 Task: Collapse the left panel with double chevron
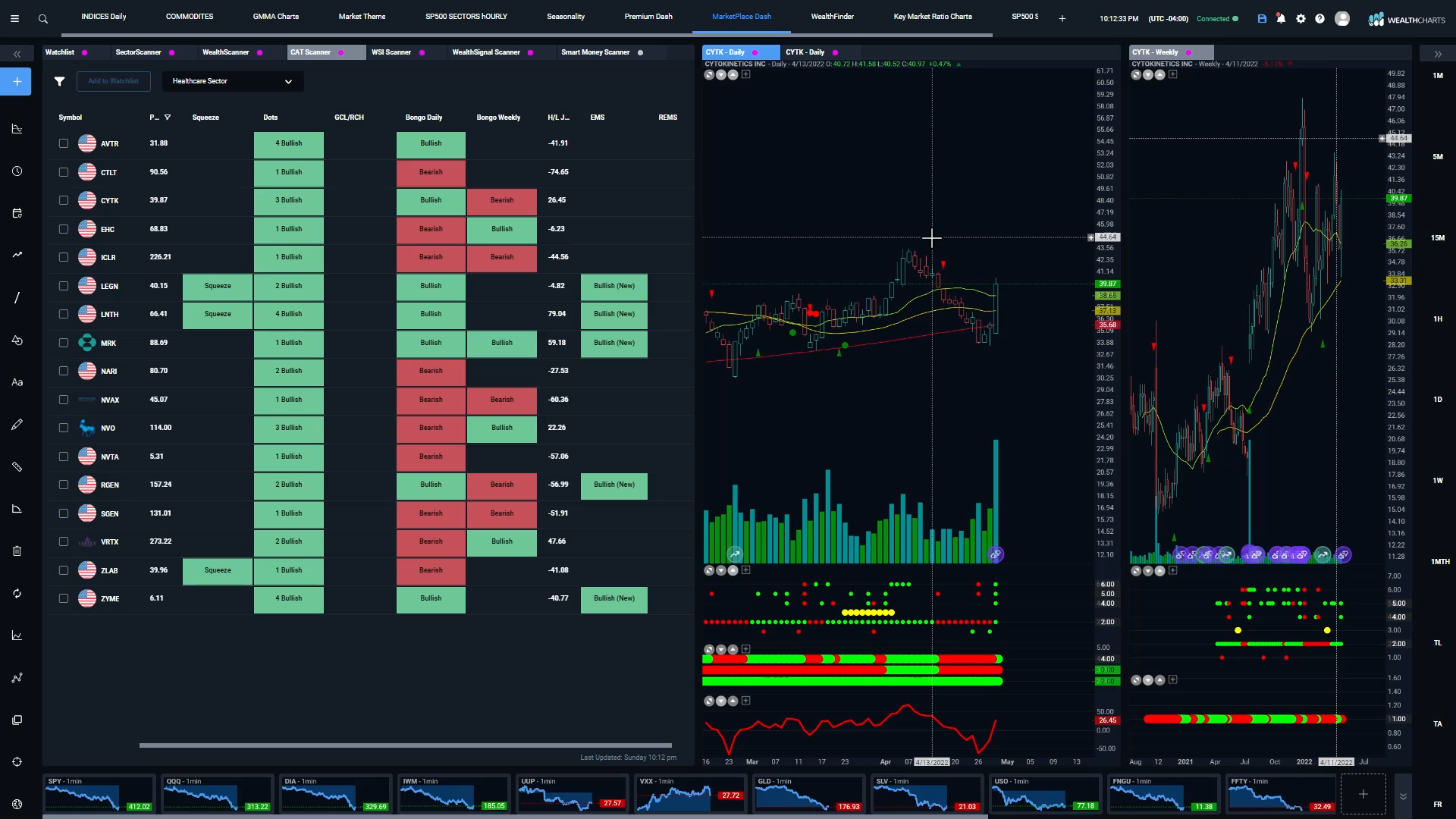(17, 54)
